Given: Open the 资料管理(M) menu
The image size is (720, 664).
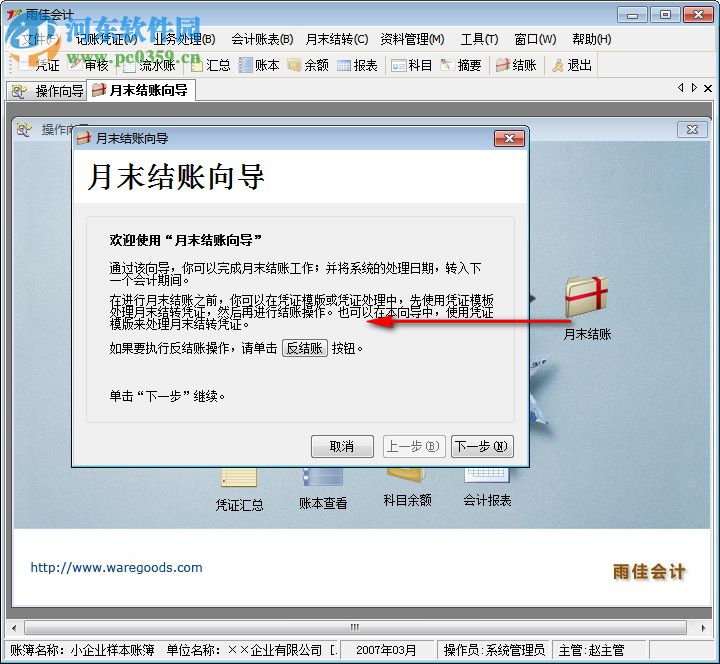Looking at the screenshot, I should [x=412, y=39].
